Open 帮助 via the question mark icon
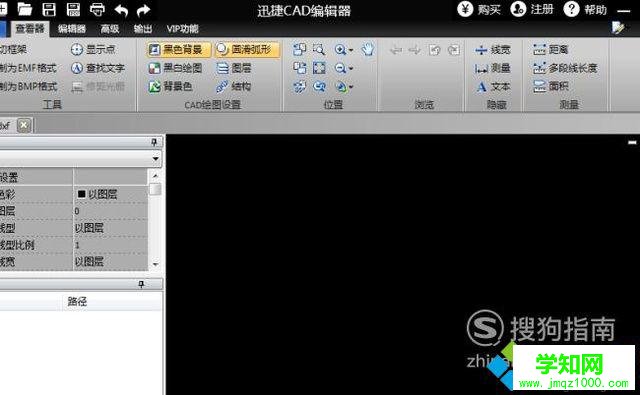The width and height of the screenshot is (640, 395). coord(571,9)
